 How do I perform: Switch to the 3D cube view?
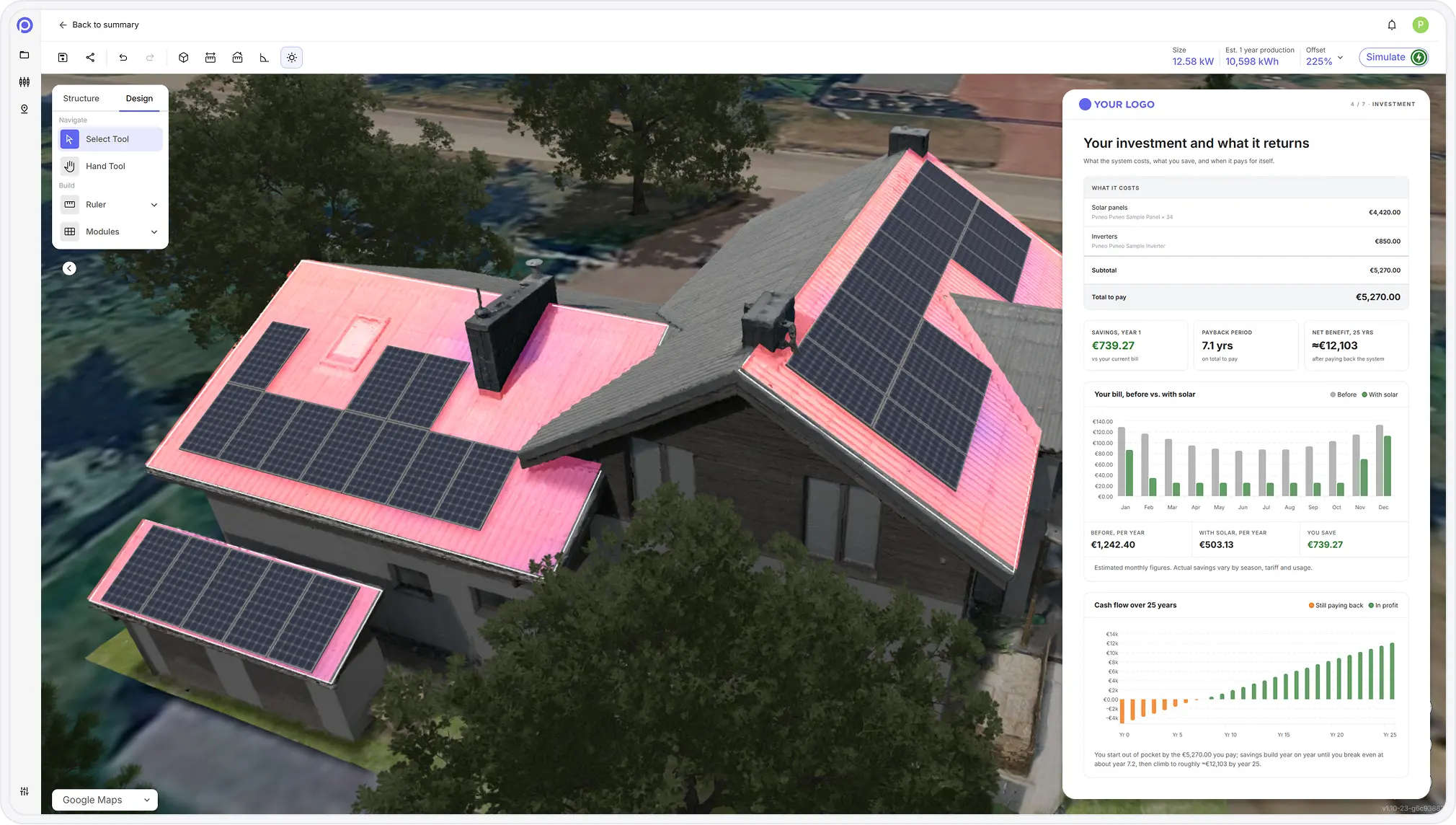[184, 58]
